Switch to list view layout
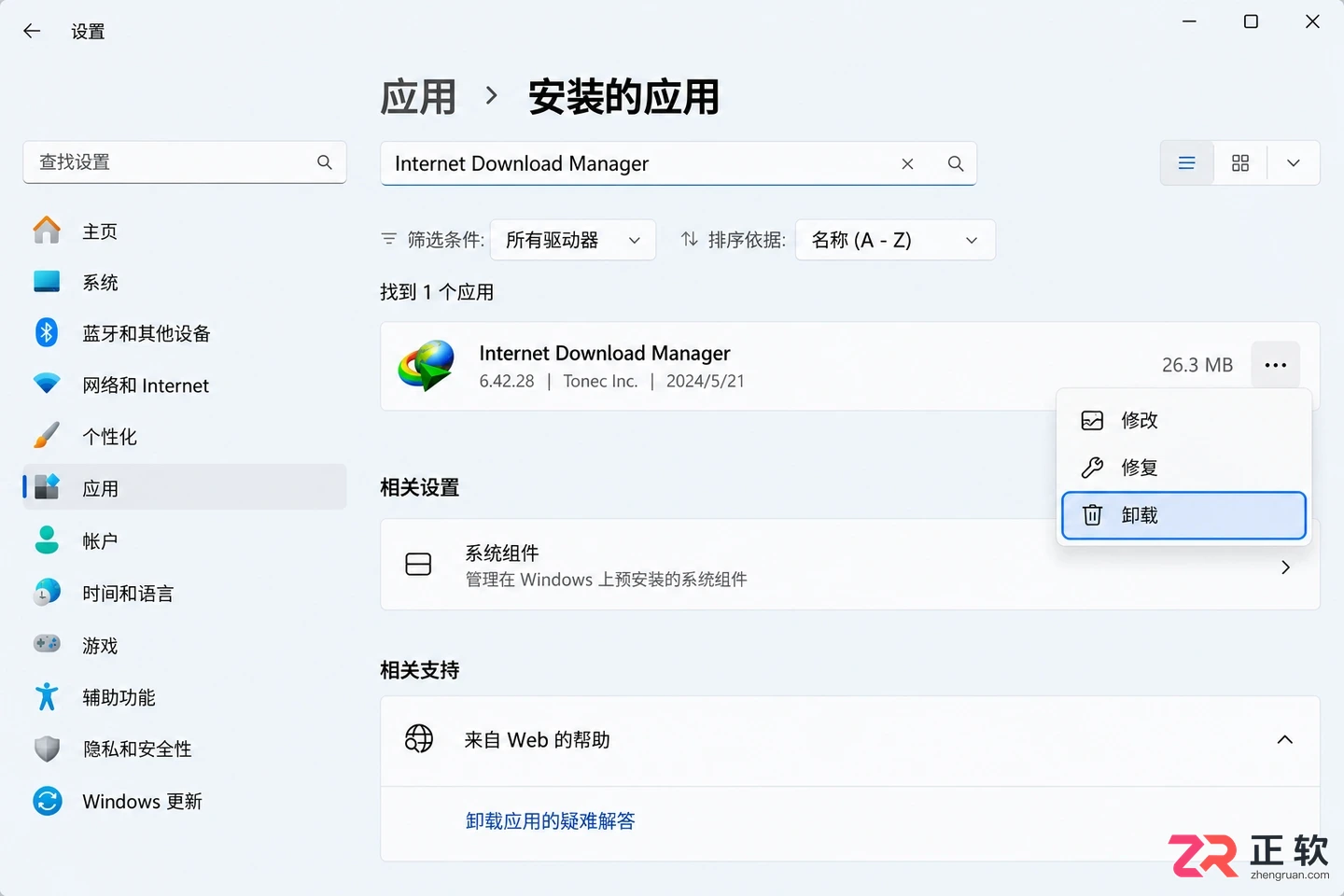1344x896 pixels. (x=1187, y=163)
